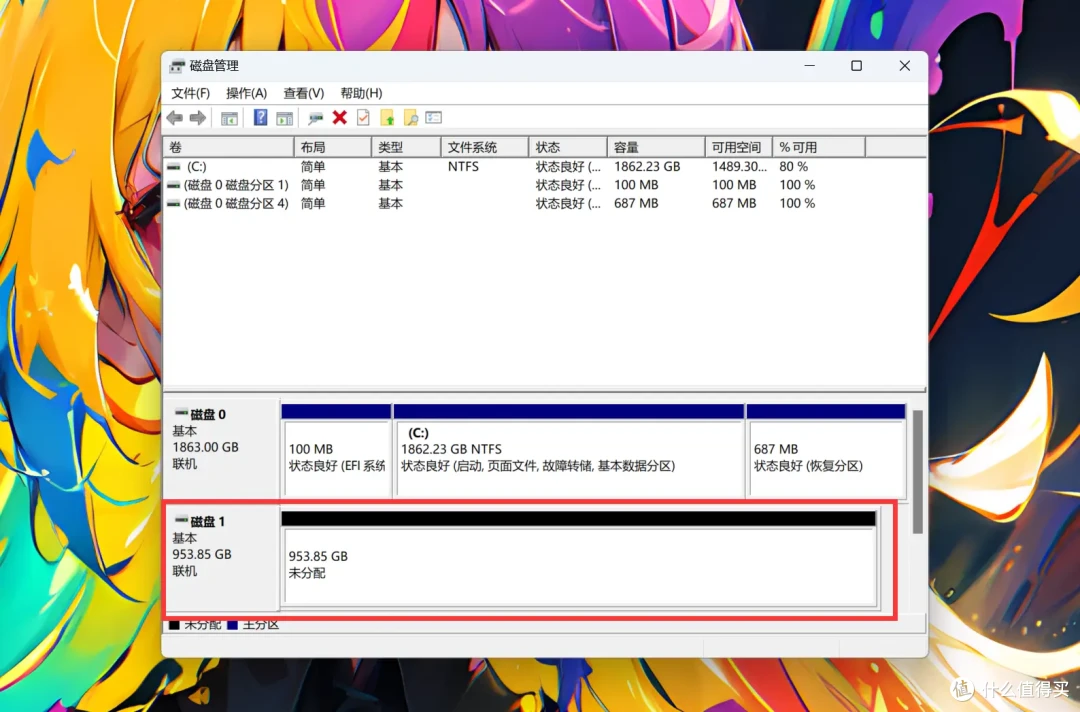The width and height of the screenshot is (1080, 712).
Task: Select the 磁盘 0 磁盘分区 1 volume row
Action: coord(544,185)
